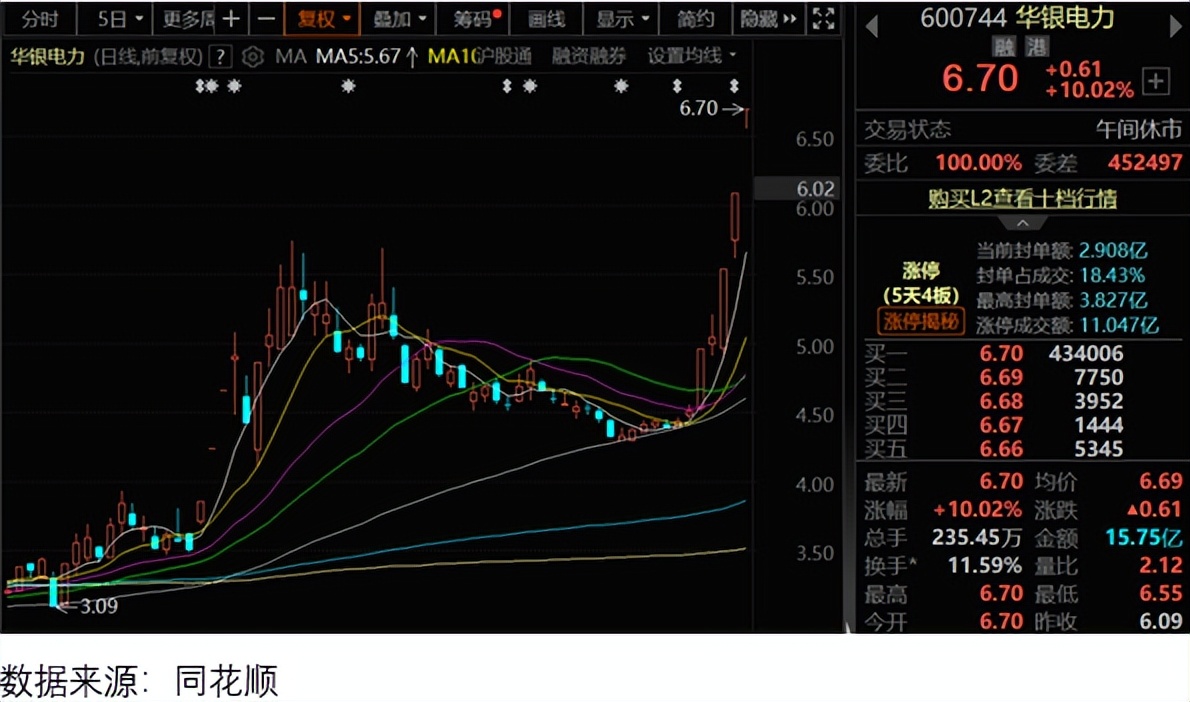Click the stock code 600744
The image size is (1190, 702).
962,17
